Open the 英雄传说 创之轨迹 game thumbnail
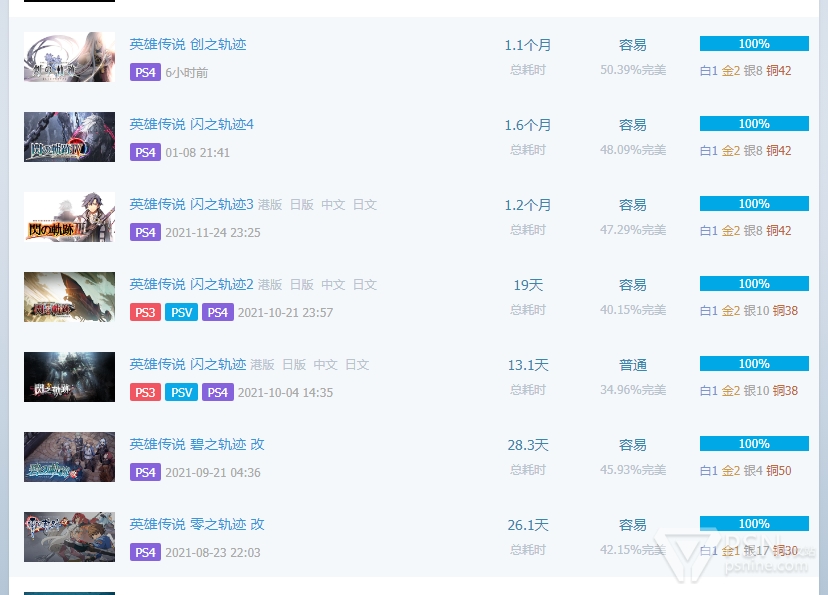This screenshot has width=828, height=595. [x=69, y=57]
